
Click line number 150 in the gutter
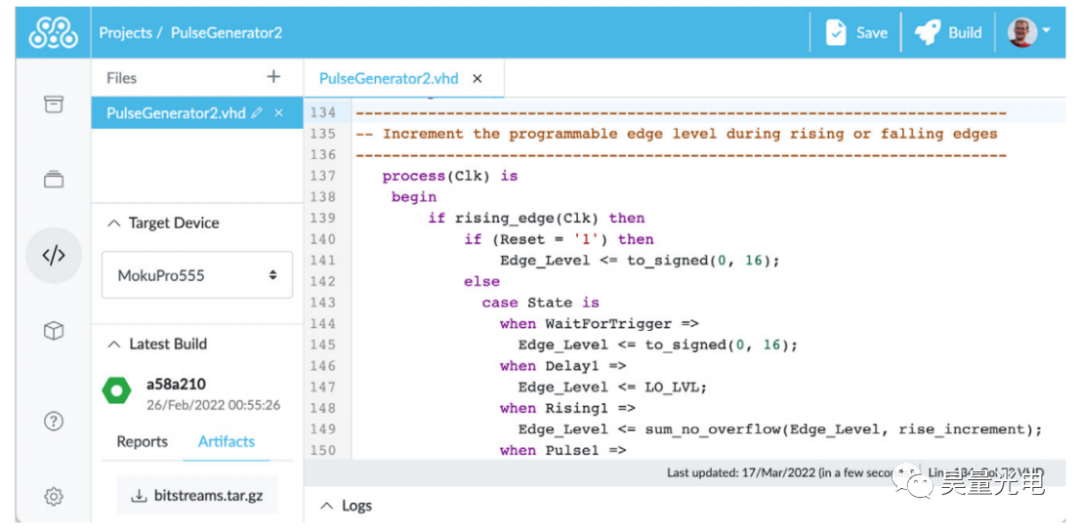(x=323, y=450)
